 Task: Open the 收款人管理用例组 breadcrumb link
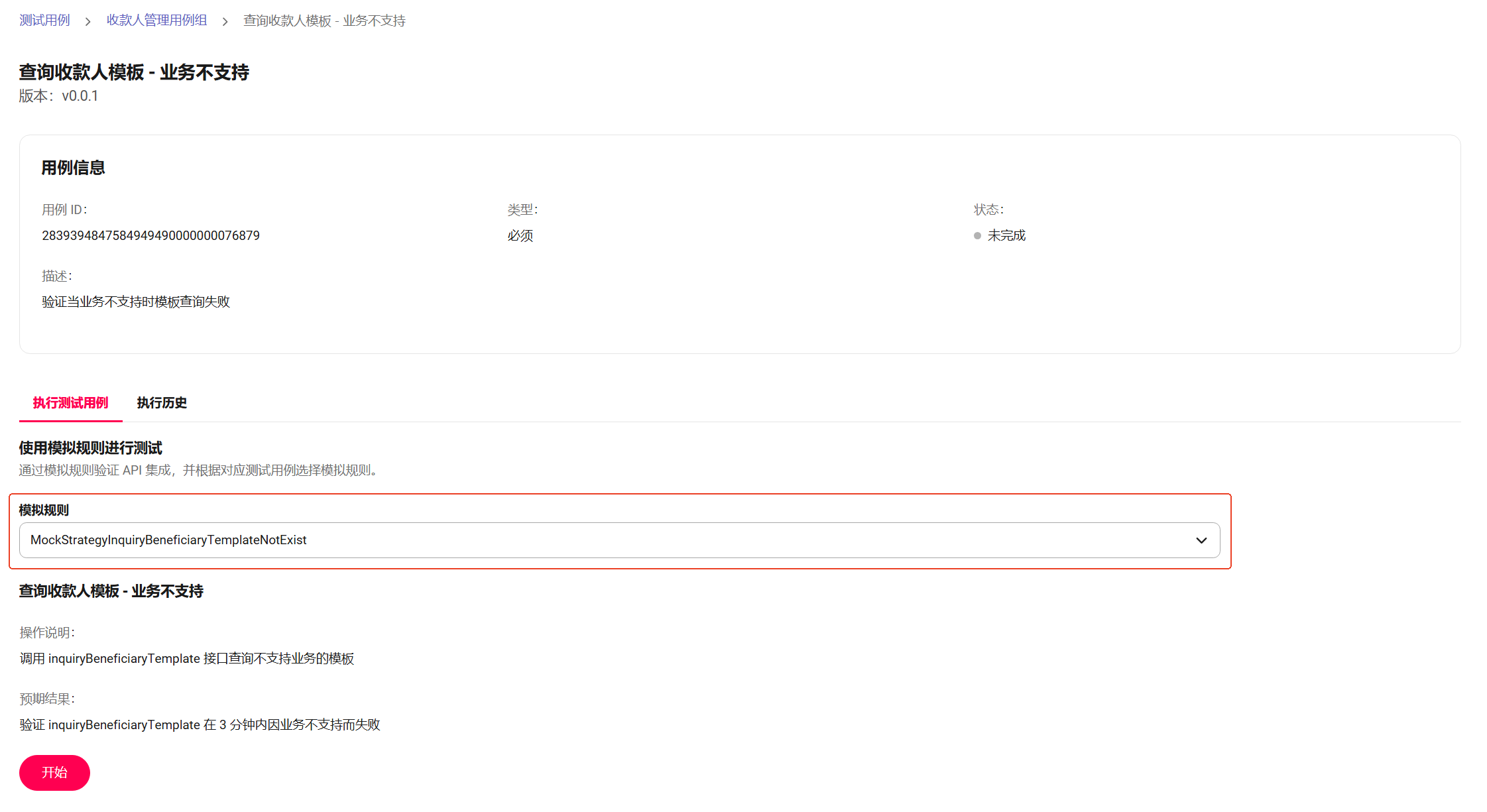coord(156,21)
